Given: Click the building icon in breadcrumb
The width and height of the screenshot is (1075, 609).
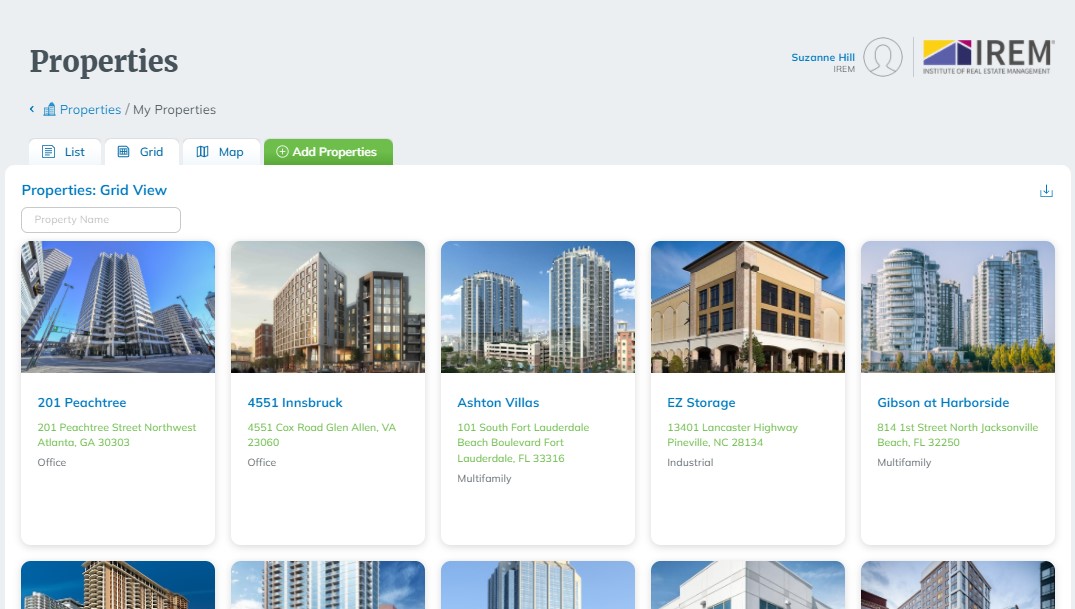Looking at the screenshot, I should pyautogui.click(x=49, y=110).
